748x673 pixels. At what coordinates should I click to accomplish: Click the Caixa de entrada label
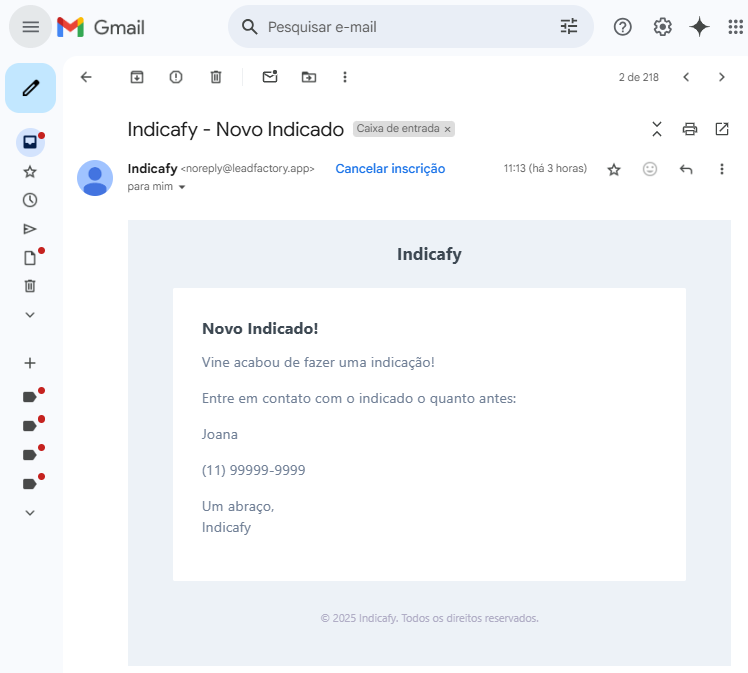pyautogui.click(x=398, y=129)
